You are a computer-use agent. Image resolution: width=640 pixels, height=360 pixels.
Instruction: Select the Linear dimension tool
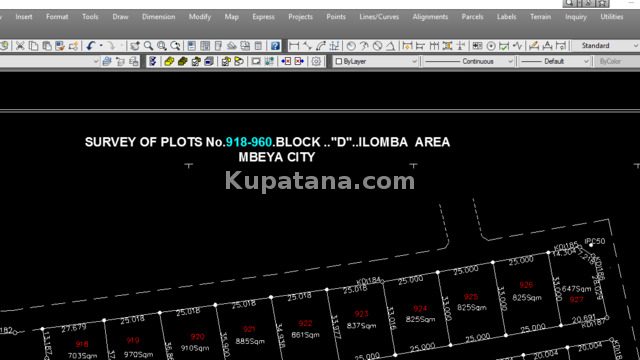(294, 46)
